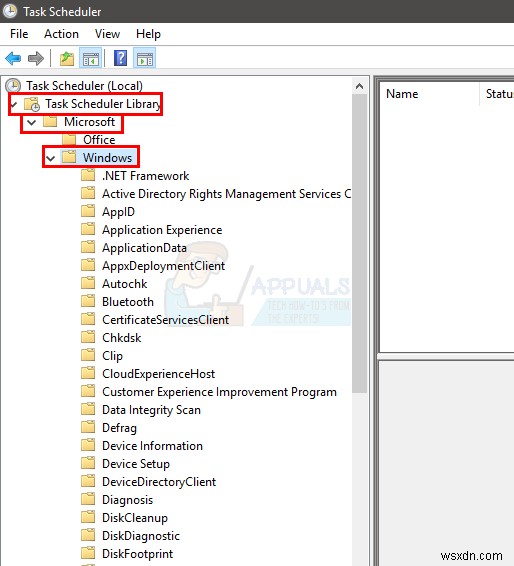
Task: Click the Up One Level folder icon
Action: tap(67, 58)
